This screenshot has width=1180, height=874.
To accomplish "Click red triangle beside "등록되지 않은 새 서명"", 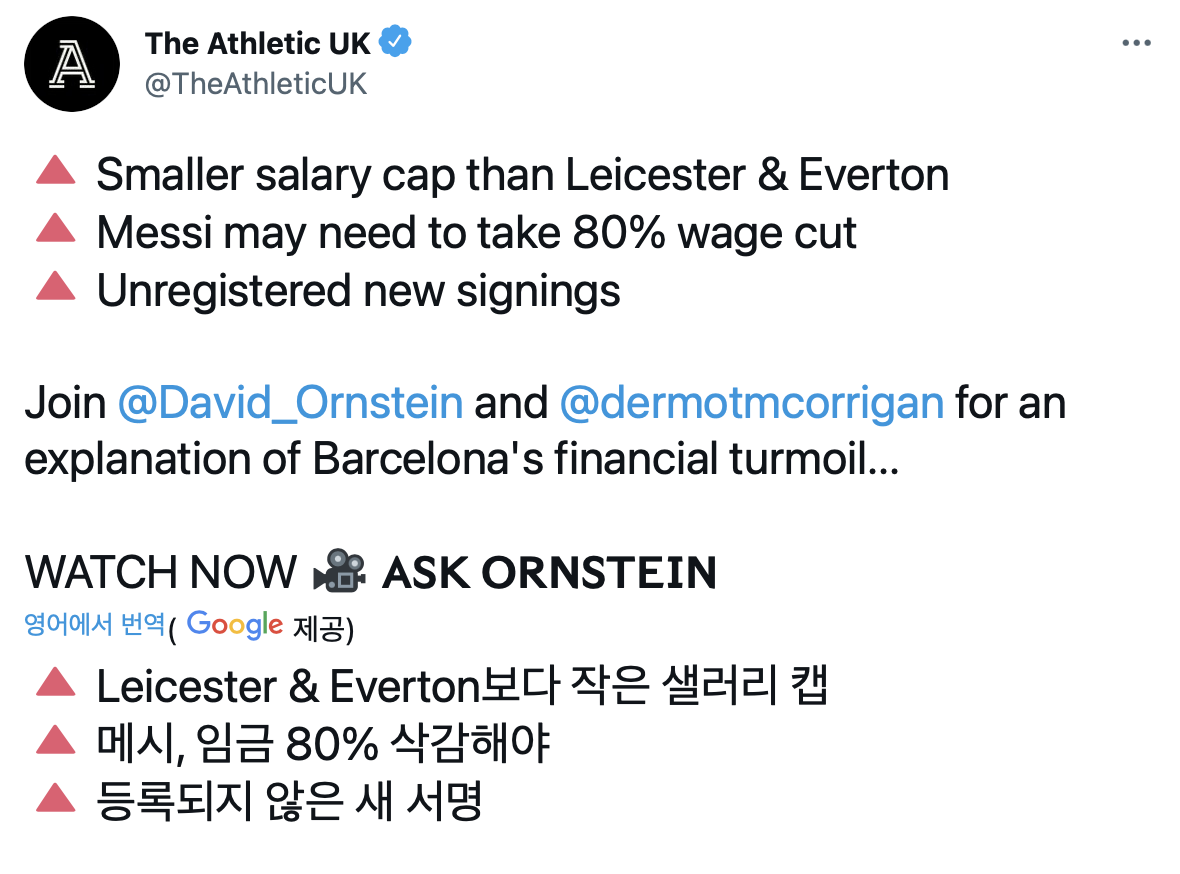I will coord(55,800).
